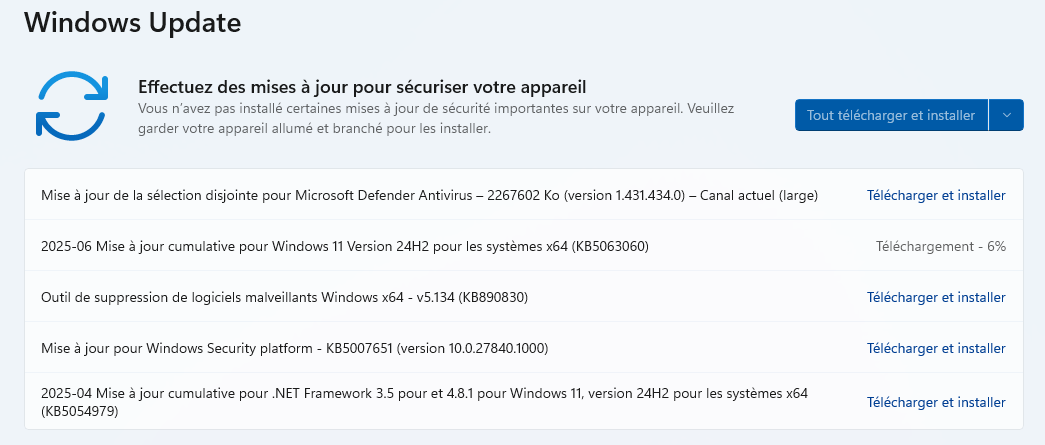This screenshot has height=445, width=1045.
Task: Click the Téléchargement - 6% progress status
Action: pos(940,246)
